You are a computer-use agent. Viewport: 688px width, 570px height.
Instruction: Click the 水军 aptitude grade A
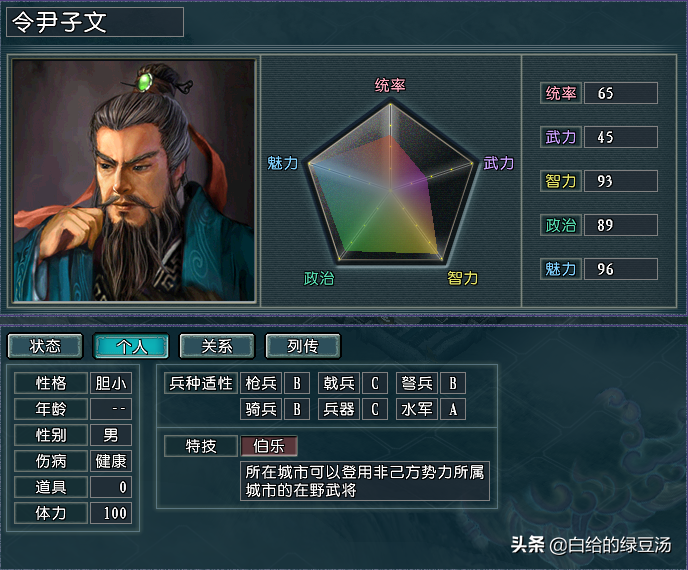(x=453, y=409)
